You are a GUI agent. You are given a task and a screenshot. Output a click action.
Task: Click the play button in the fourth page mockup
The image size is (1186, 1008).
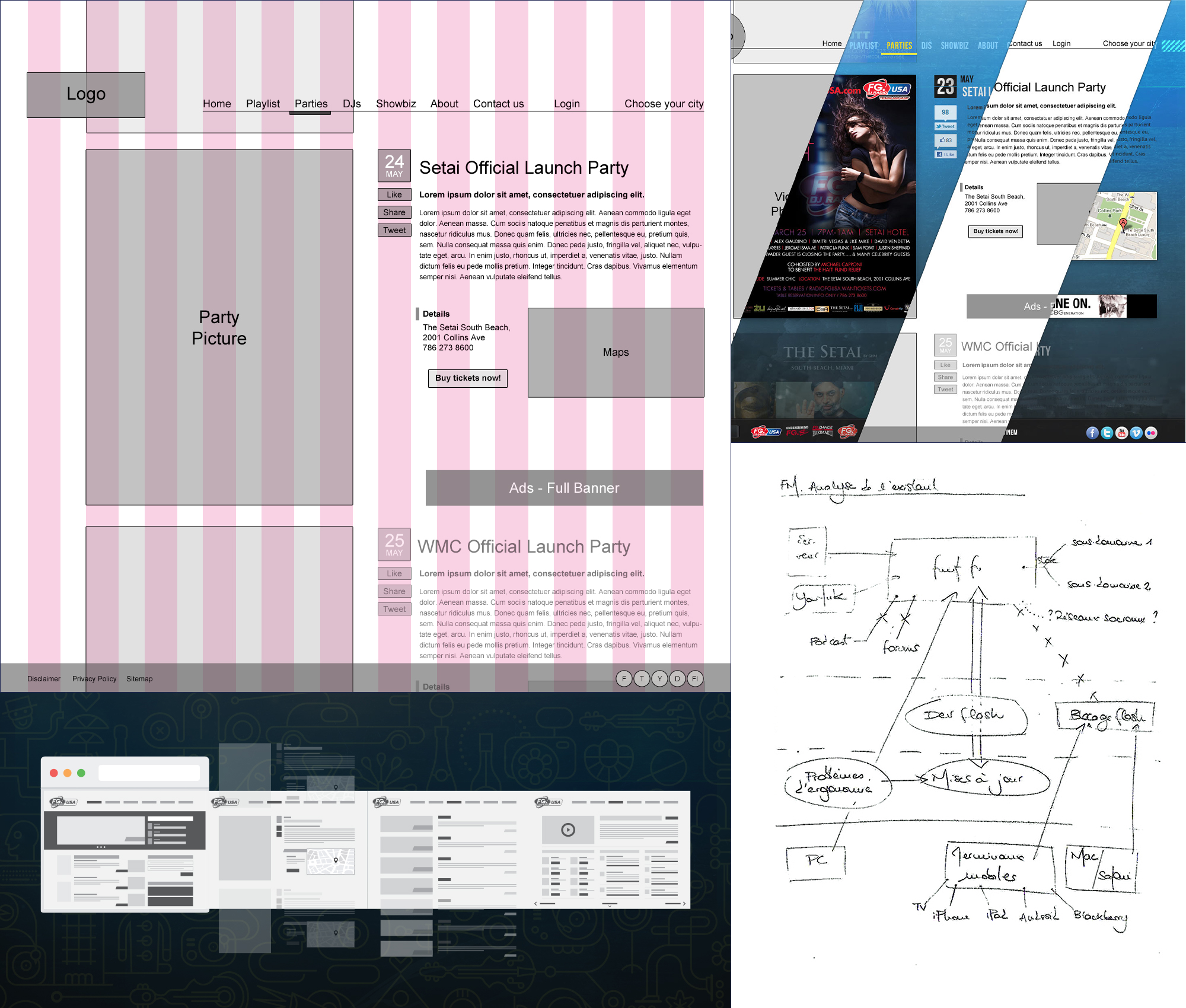click(568, 830)
